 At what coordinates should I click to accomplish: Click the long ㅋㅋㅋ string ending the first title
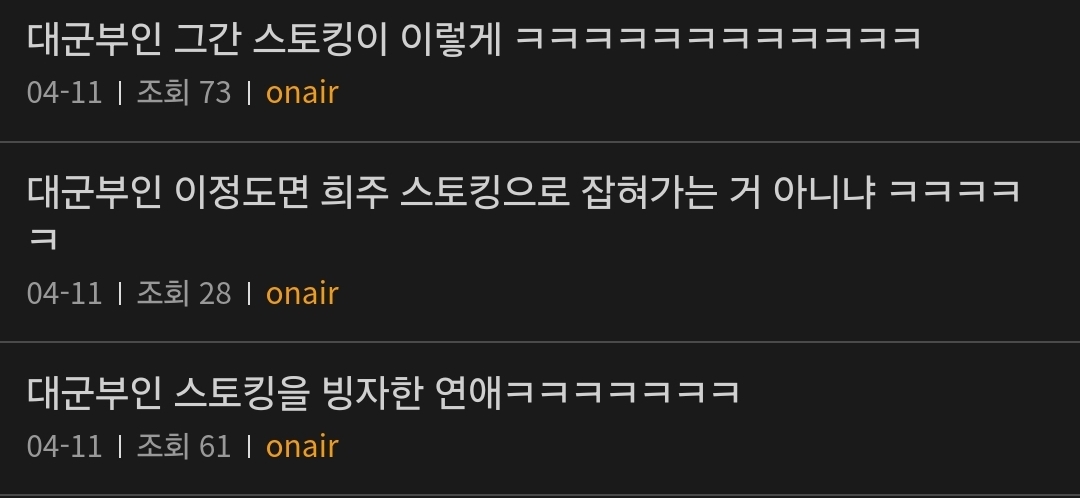tap(718, 39)
